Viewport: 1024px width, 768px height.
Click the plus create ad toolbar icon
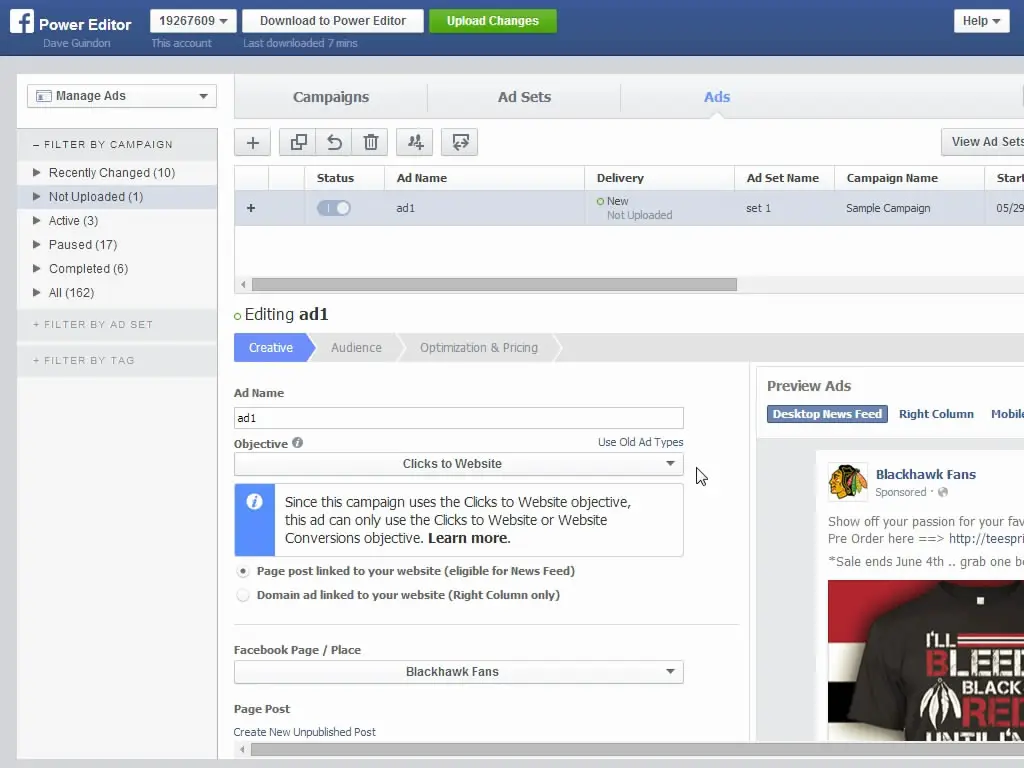(252, 142)
